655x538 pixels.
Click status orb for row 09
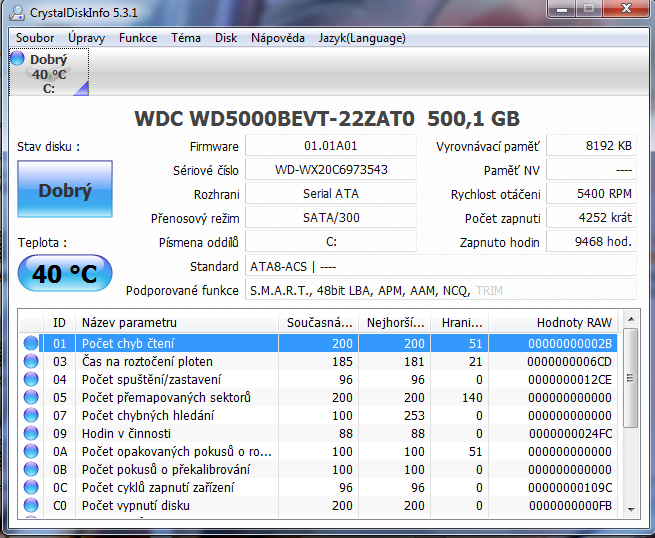coord(30,433)
